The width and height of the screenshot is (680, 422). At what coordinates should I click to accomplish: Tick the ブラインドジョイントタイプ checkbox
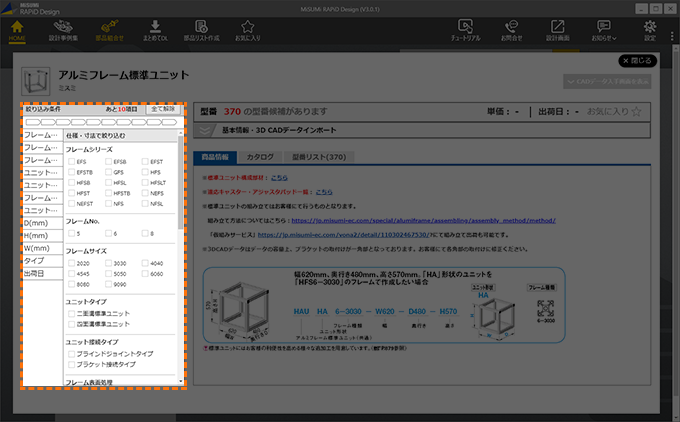pyautogui.click(x=71, y=353)
